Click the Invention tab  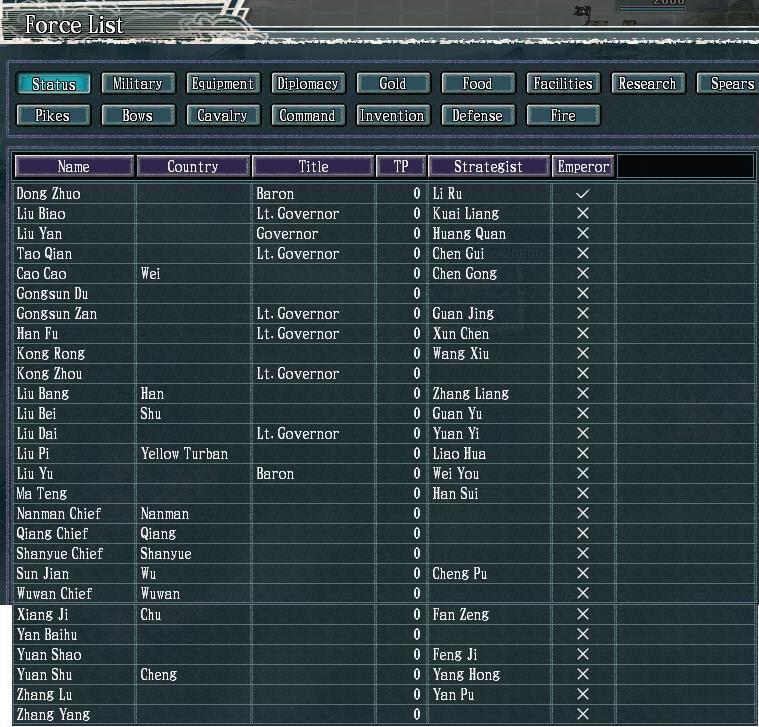(392, 116)
